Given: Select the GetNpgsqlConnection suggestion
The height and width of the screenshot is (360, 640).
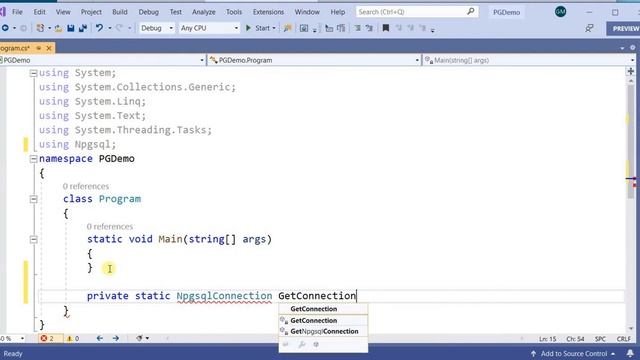Looking at the screenshot, I should point(323,331).
